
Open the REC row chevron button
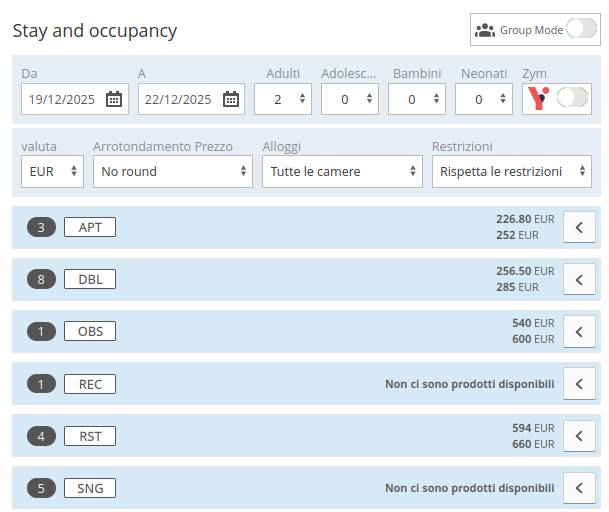[579, 383]
